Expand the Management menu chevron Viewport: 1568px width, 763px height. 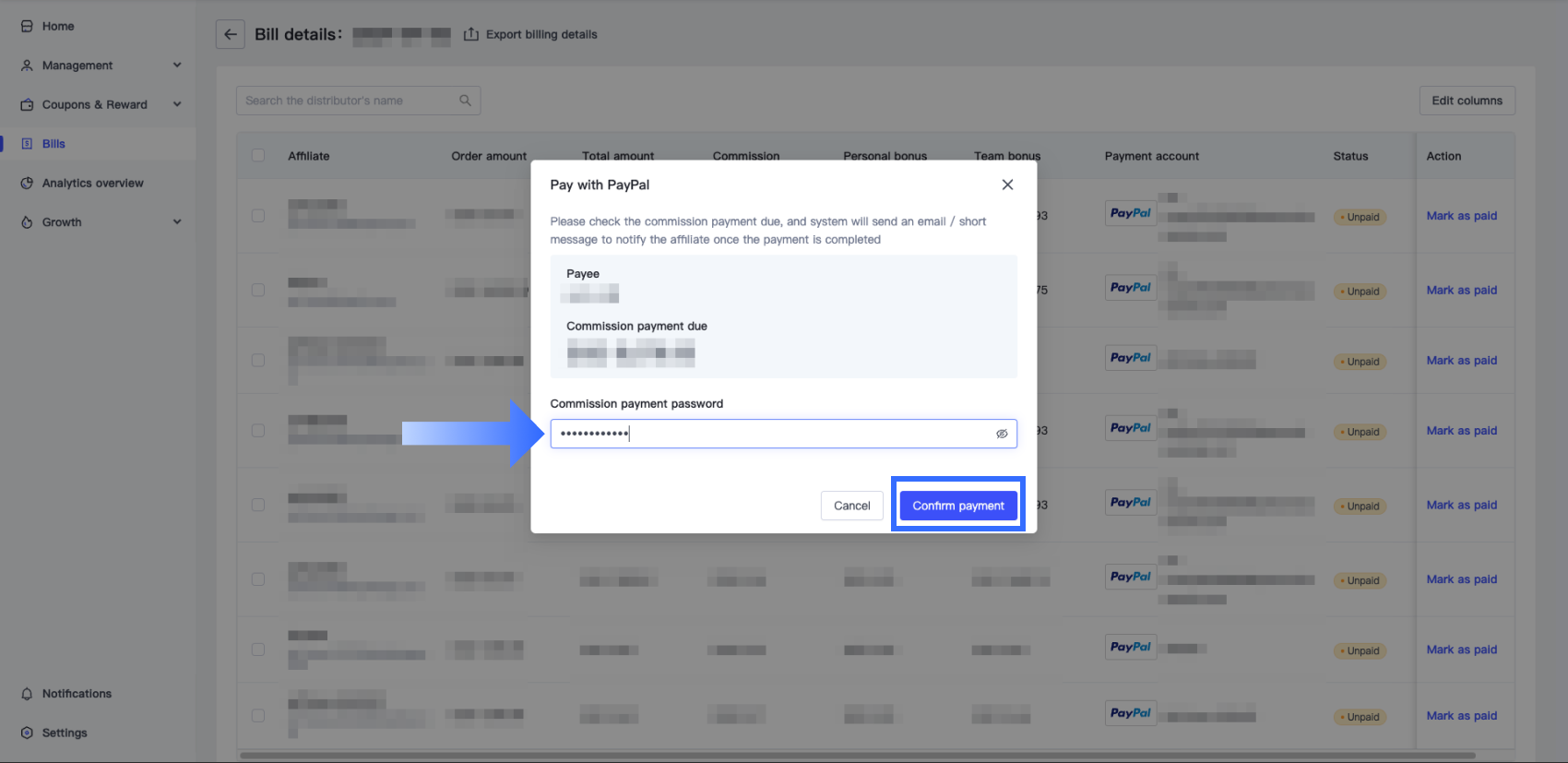[x=177, y=66]
